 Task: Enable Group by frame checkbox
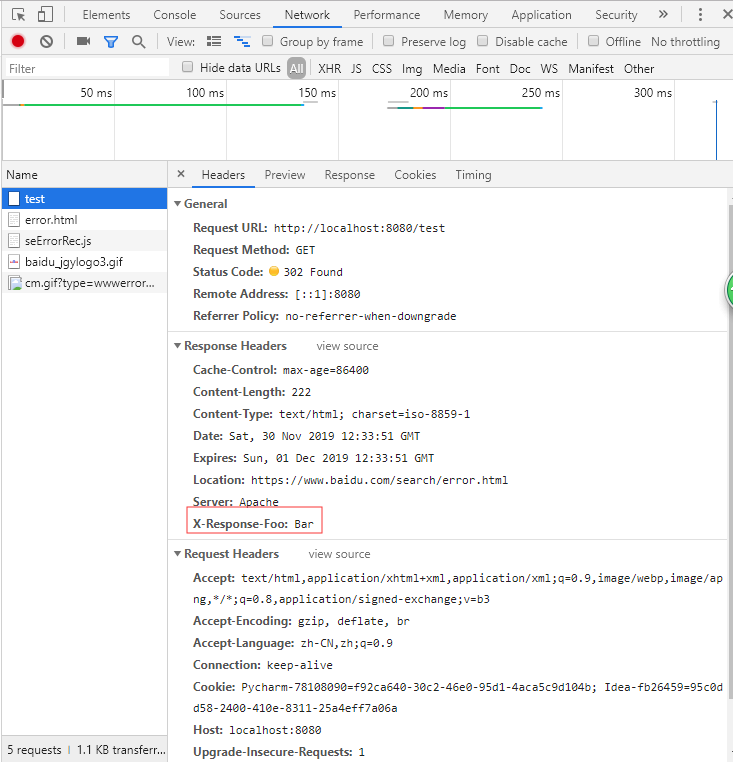[267, 41]
